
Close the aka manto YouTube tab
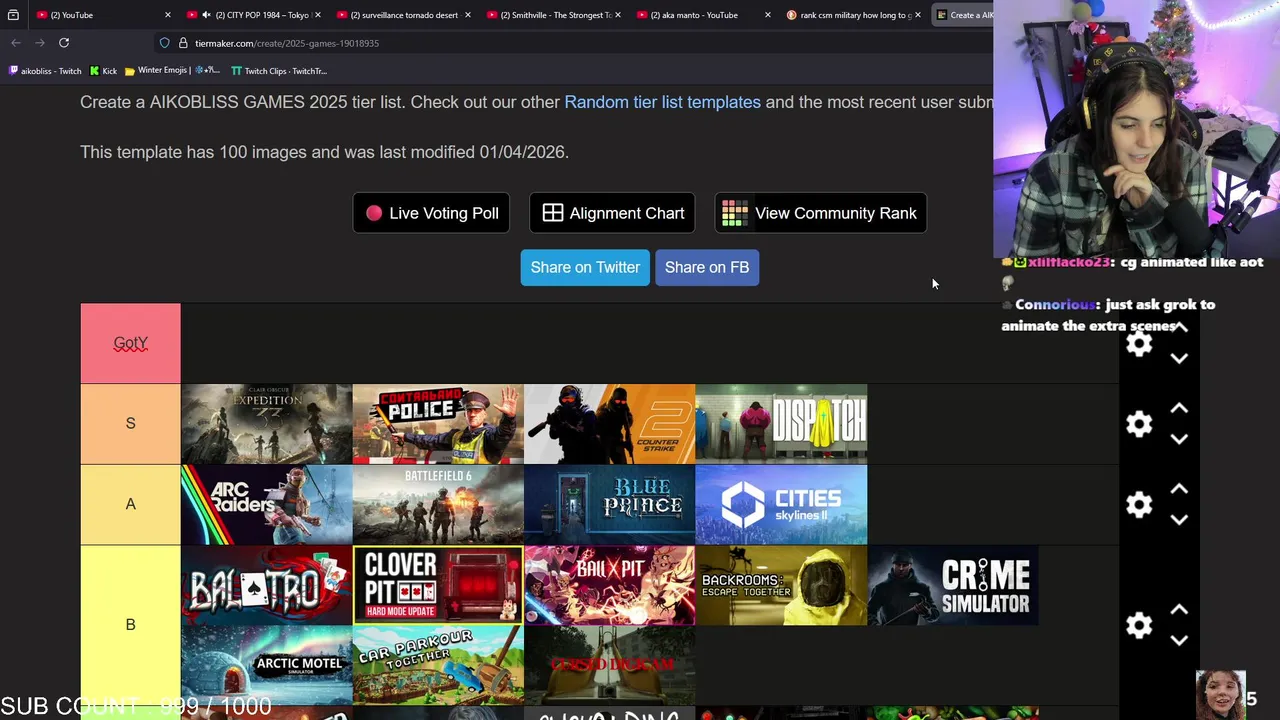767,15
